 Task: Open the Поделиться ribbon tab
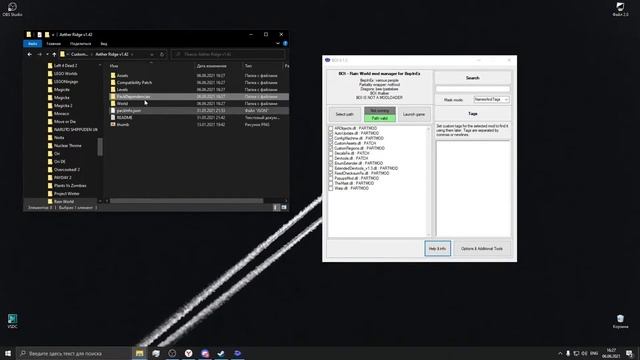[80, 44]
